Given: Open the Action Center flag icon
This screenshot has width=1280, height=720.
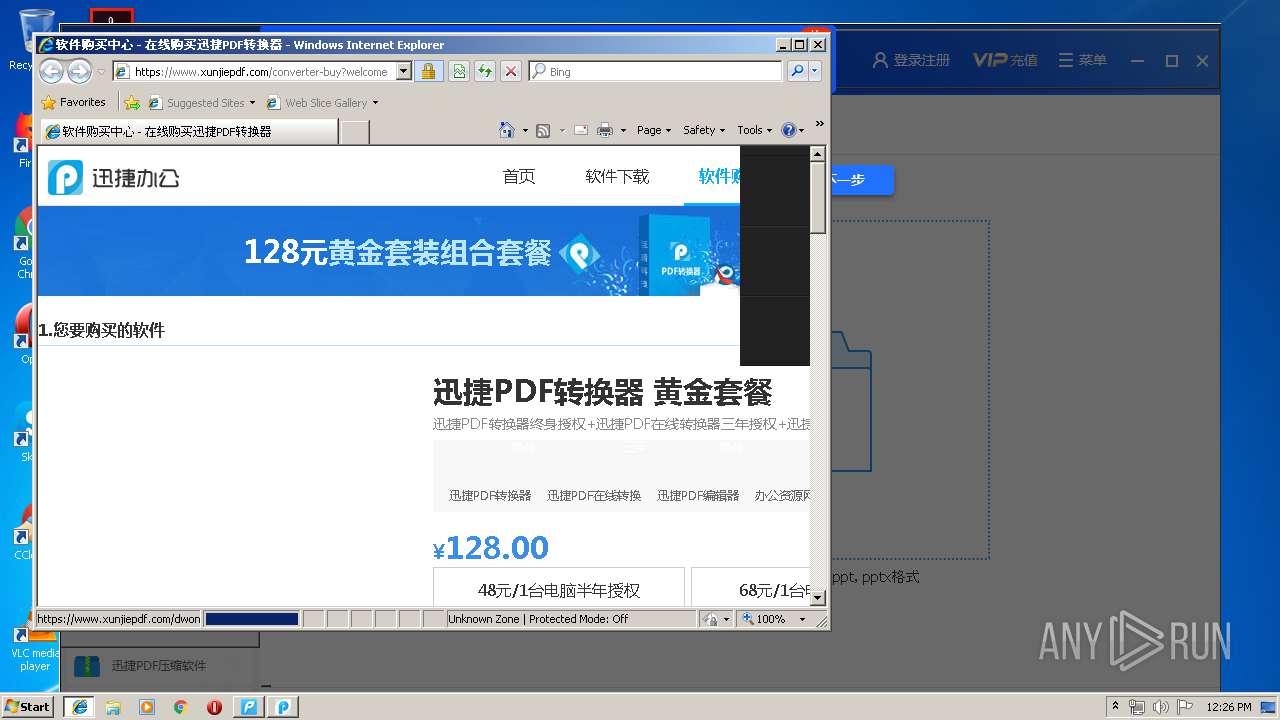Looking at the screenshot, I should click(1185, 707).
